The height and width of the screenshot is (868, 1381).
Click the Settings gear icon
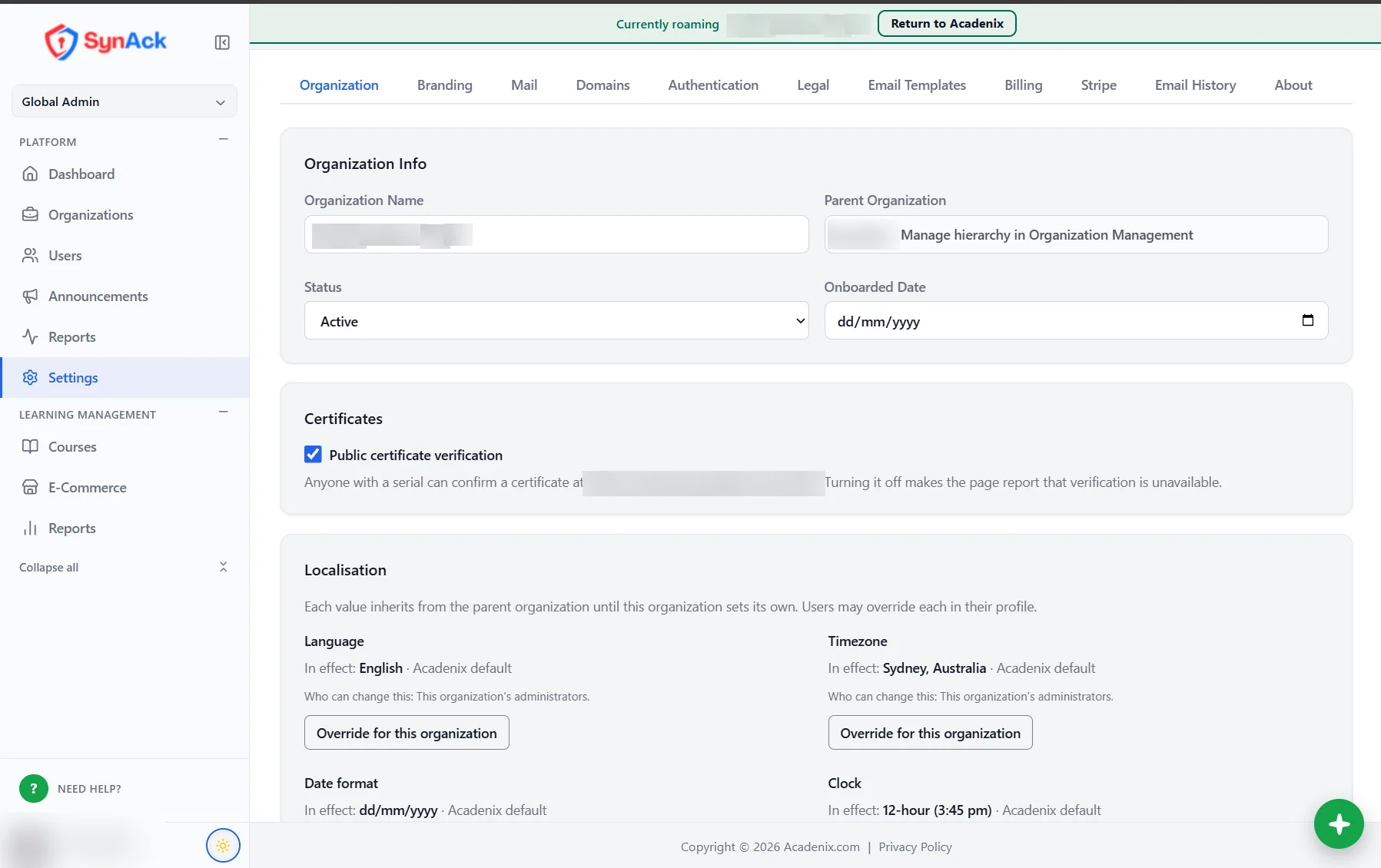point(30,377)
